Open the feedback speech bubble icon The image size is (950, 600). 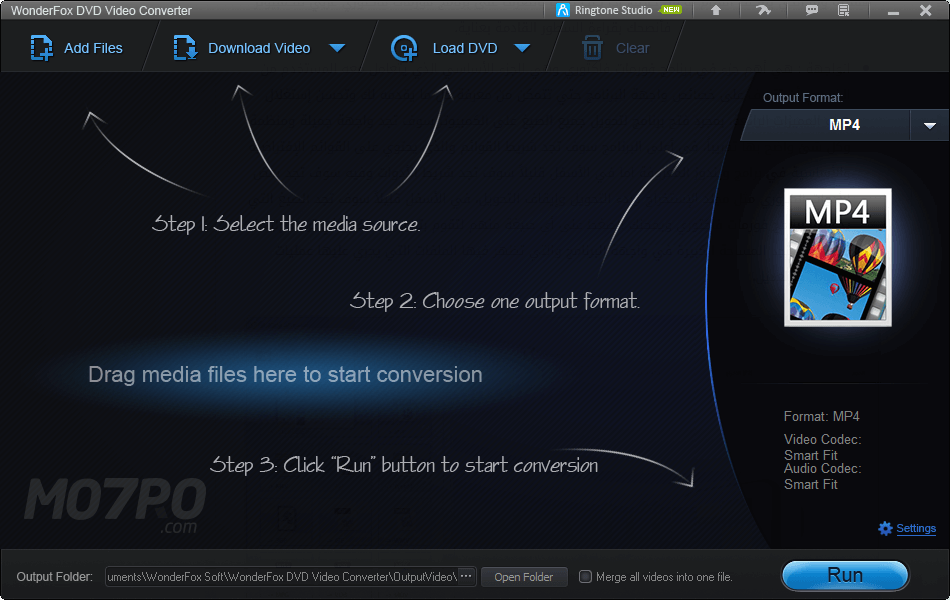(x=812, y=10)
